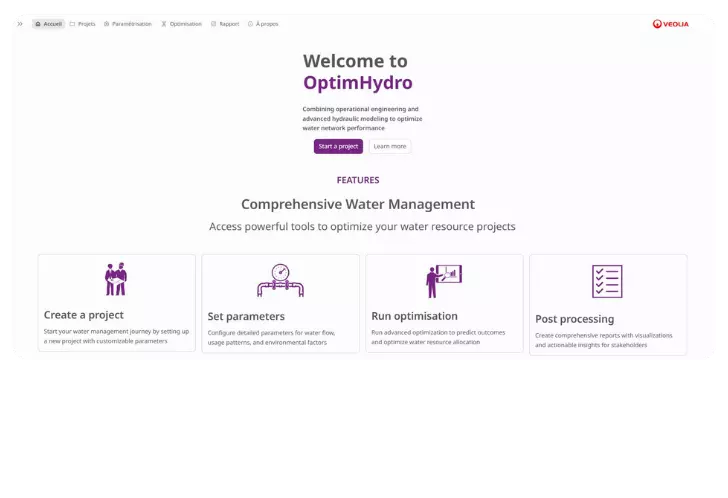Expand the sidebar with double-chevron icon
The height and width of the screenshot is (498, 728).
tap(20, 24)
